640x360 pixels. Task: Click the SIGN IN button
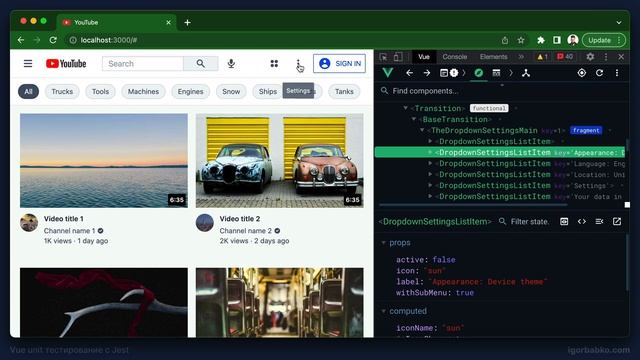point(339,64)
